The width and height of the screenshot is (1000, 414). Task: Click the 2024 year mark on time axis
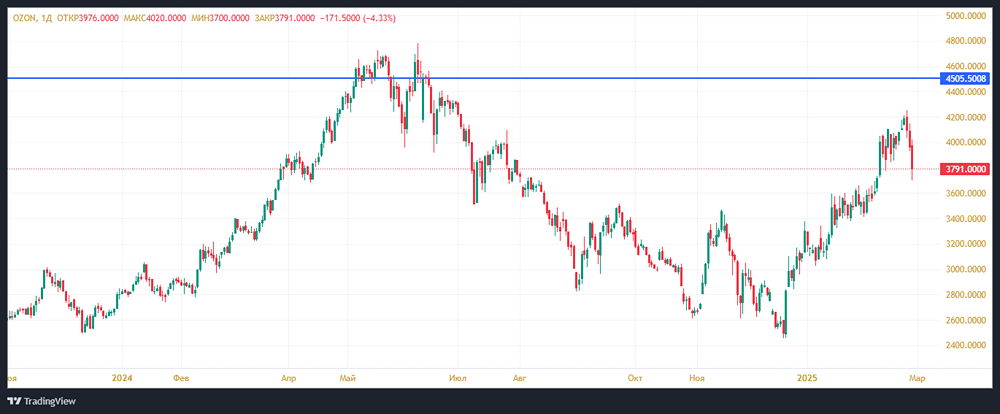point(123,379)
